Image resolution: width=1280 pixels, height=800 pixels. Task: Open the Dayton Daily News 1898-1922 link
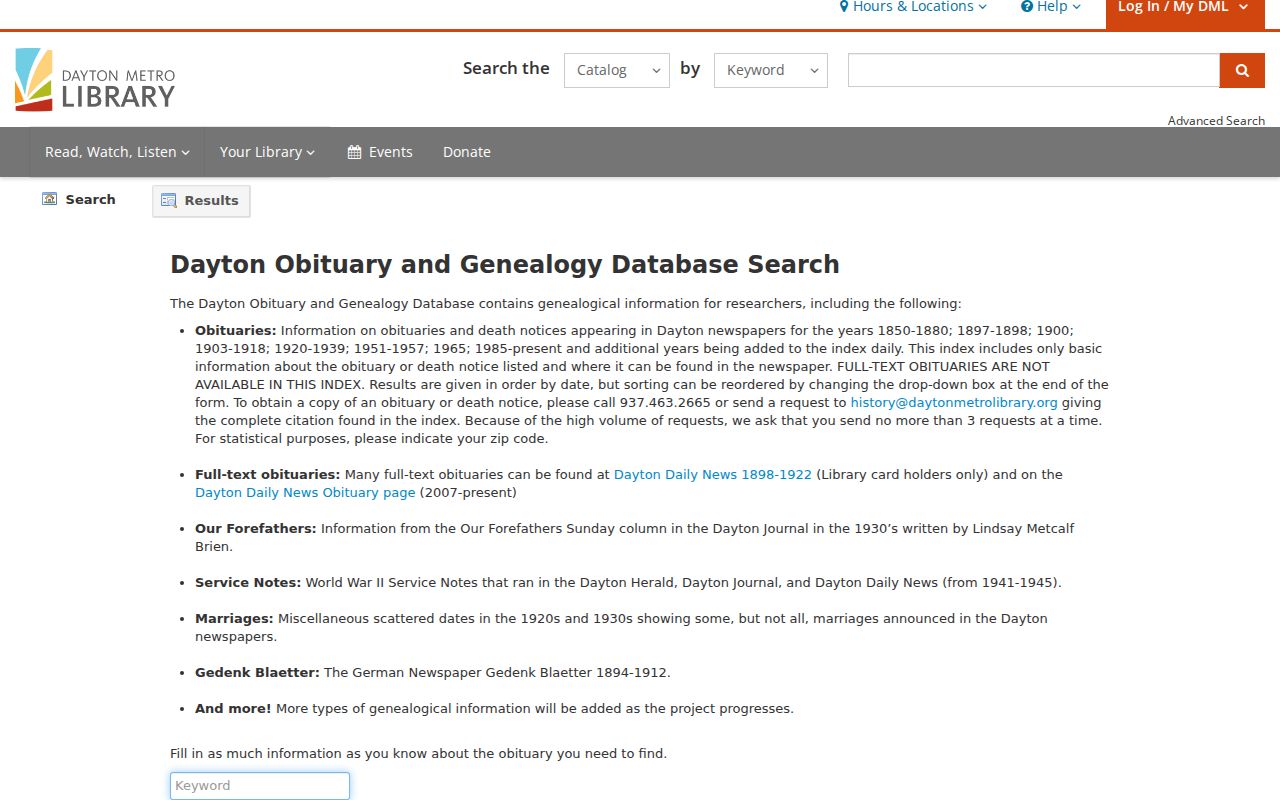(713, 474)
